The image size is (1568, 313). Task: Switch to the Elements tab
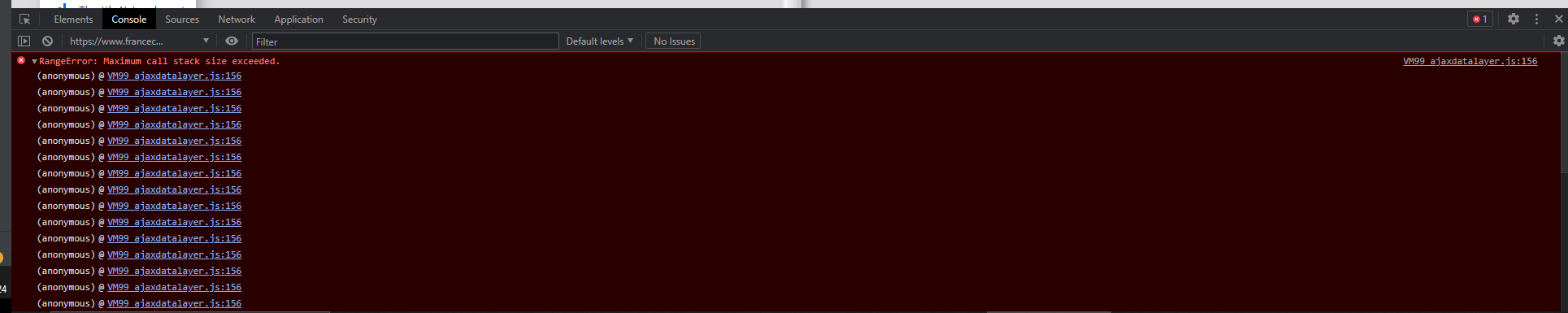pyautogui.click(x=73, y=20)
